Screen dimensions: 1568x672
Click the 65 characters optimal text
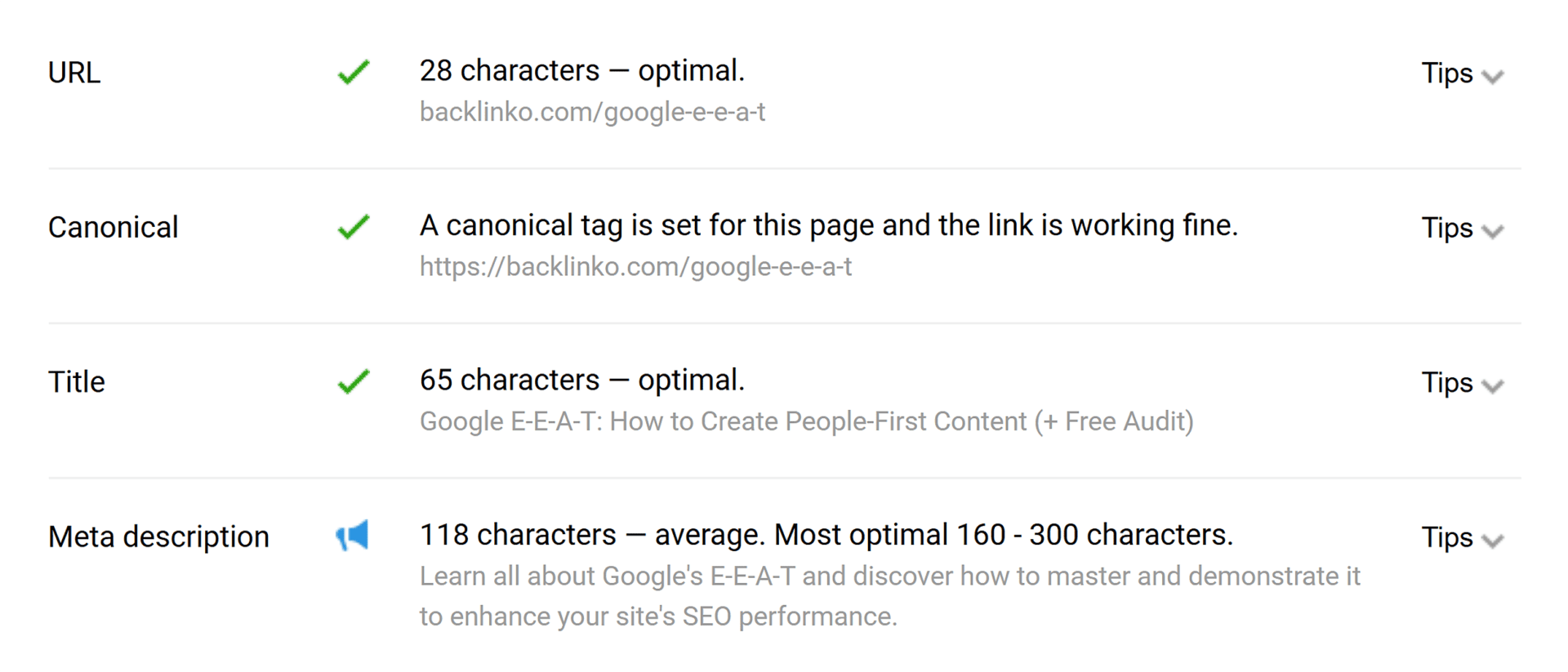click(582, 380)
